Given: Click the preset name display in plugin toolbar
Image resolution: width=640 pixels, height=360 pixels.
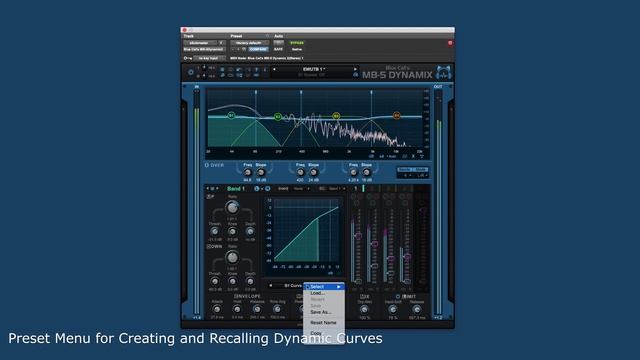Looking at the screenshot, I should tap(314, 69).
